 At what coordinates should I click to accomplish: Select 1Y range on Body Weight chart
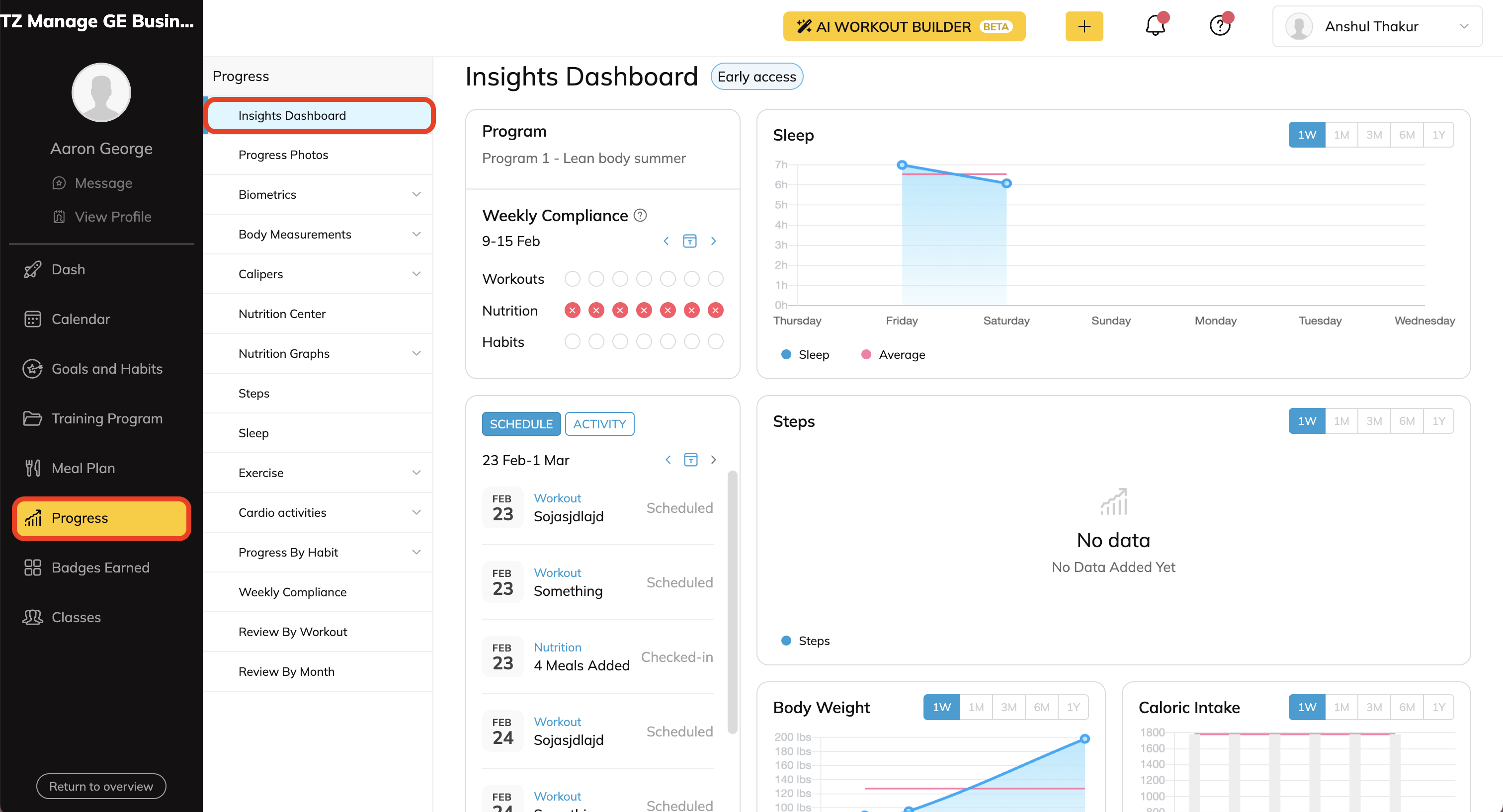click(x=1073, y=707)
